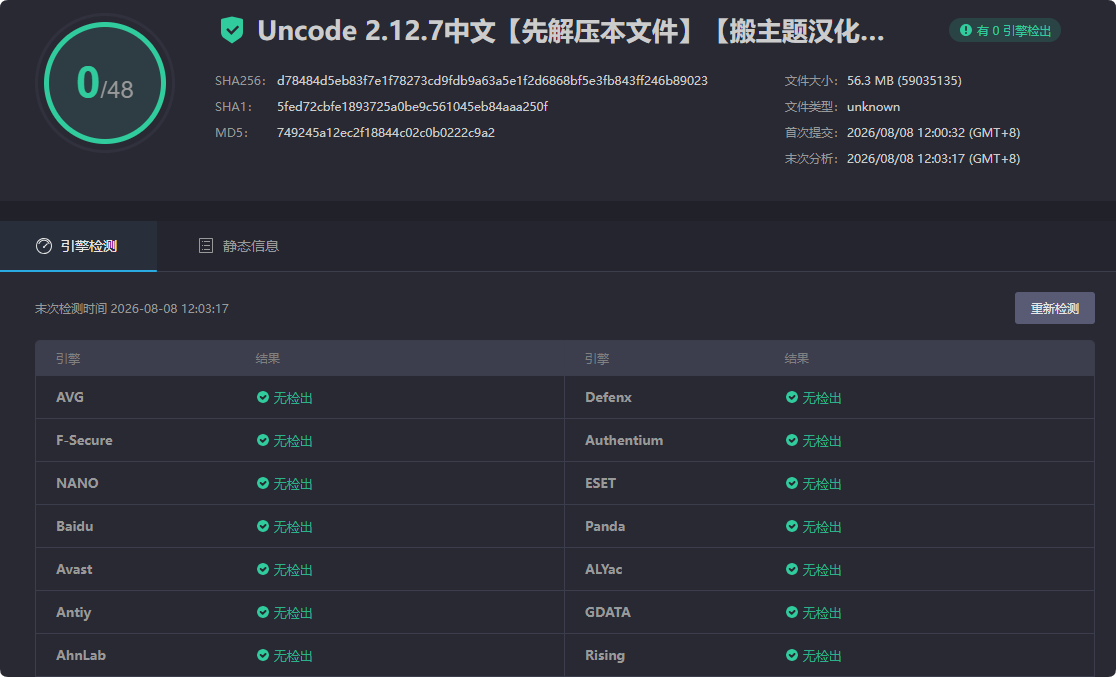1116x677 pixels.
Task: Click the green check icon in AVG row
Action: [263, 397]
